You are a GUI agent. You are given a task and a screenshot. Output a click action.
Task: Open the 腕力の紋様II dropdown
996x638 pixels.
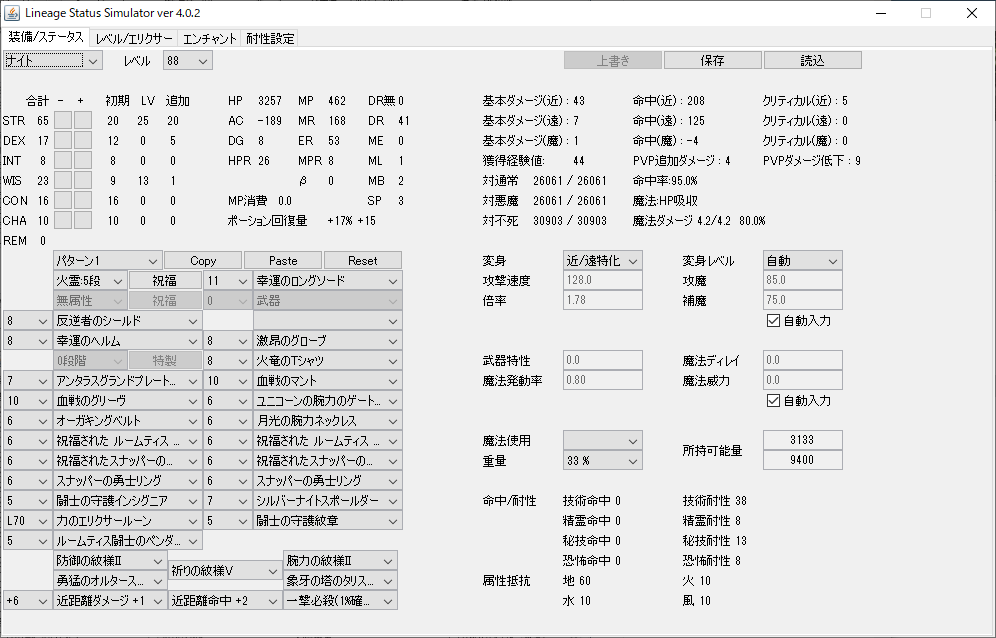click(x=340, y=561)
